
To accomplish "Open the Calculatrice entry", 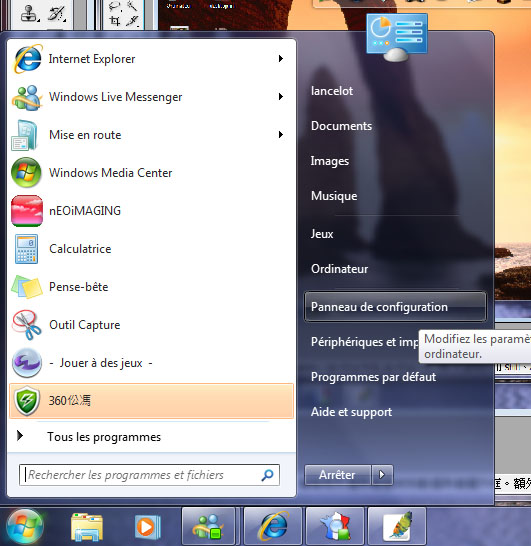I will (151, 249).
